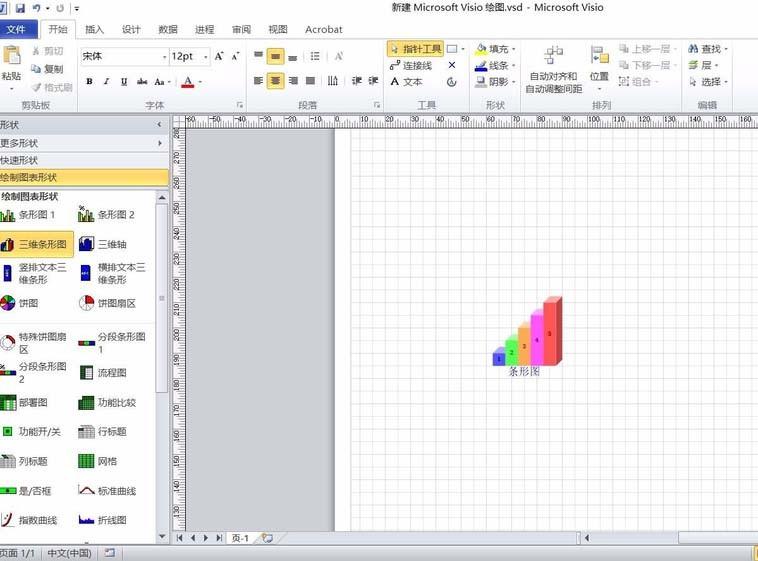Switch to the 视图 ribbon tab
The height and width of the screenshot is (561, 758).
click(x=278, y=30)
